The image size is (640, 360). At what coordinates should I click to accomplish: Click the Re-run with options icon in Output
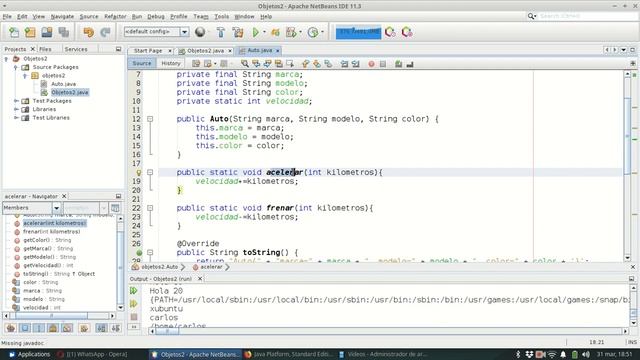(x=133, y=304)
